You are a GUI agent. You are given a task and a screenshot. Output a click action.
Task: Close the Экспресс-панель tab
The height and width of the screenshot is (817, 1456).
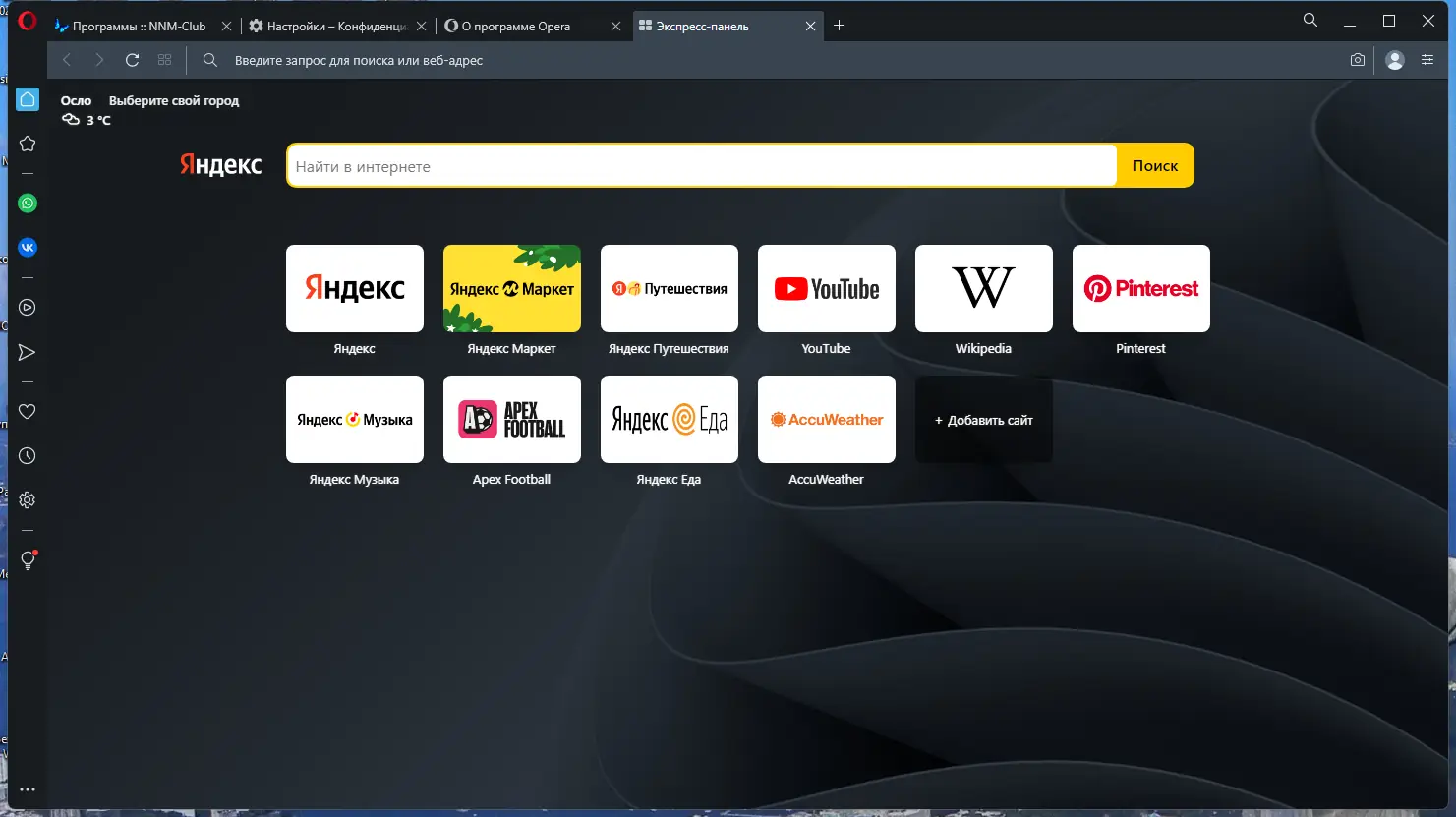[x=810, y=27]
